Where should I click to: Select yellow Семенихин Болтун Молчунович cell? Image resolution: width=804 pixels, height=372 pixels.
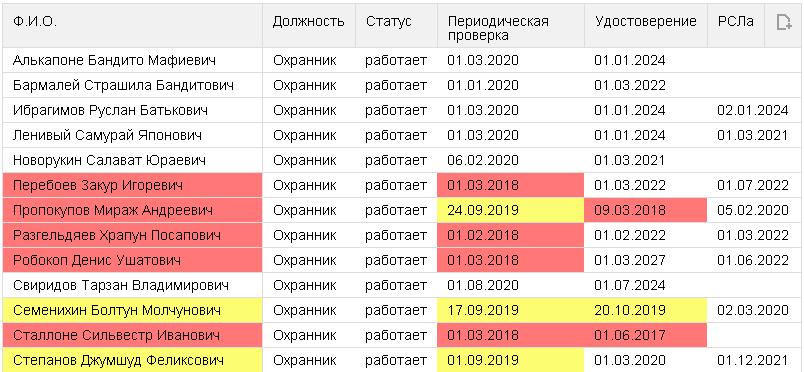[x=132, y=310]
